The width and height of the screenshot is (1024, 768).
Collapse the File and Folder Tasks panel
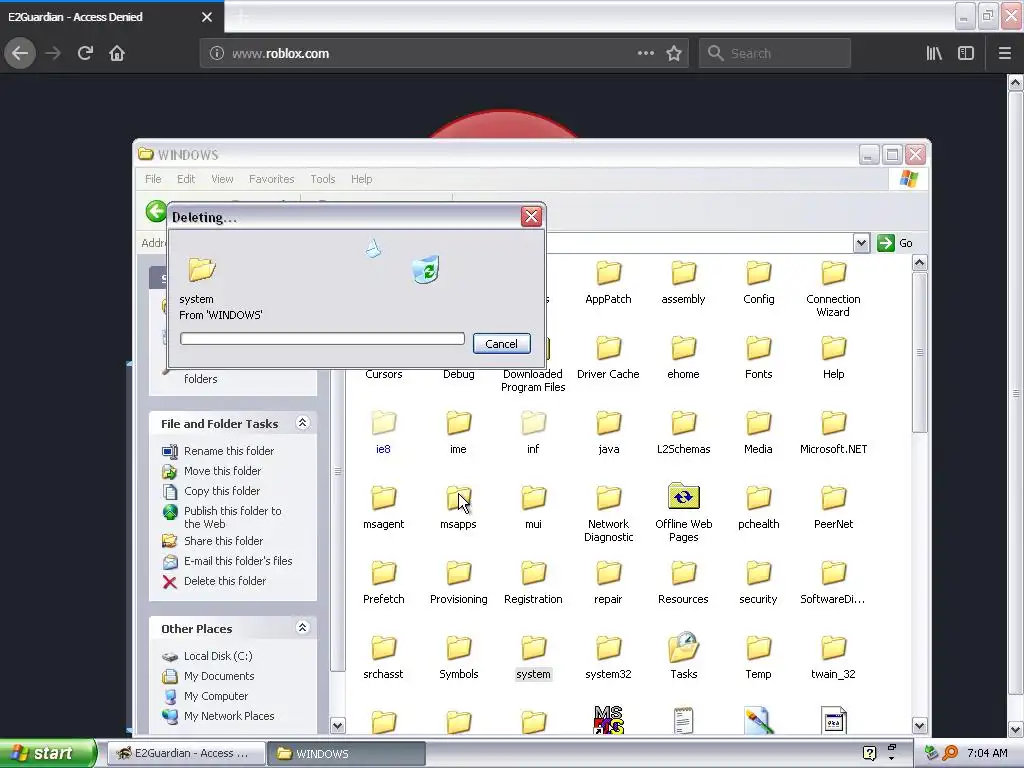302,423
